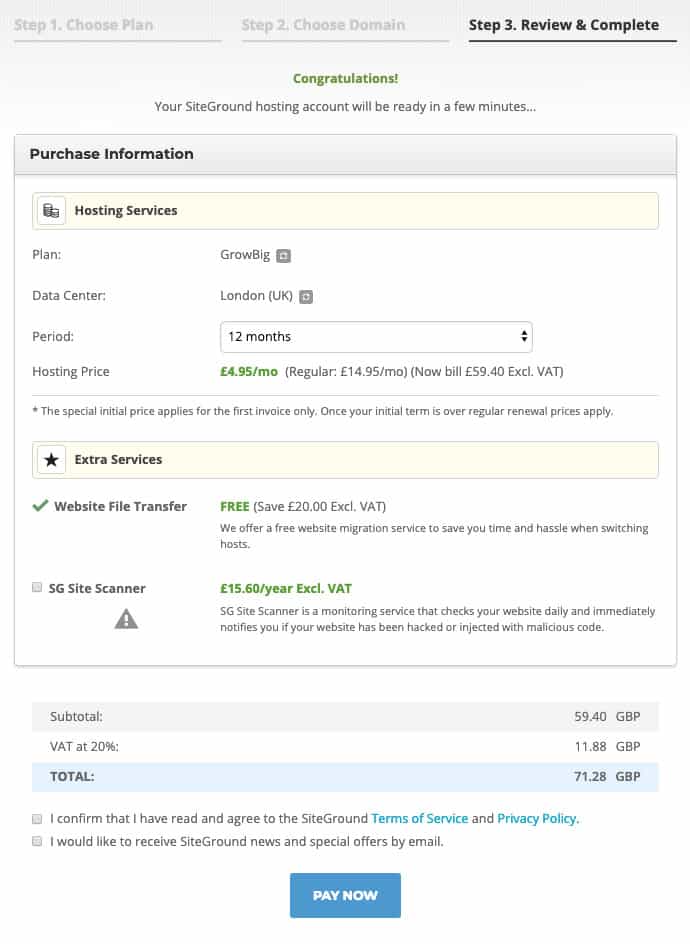Click the special initial price footnote
This screenshot has height=944, width=690.
(x=323, y=411)
